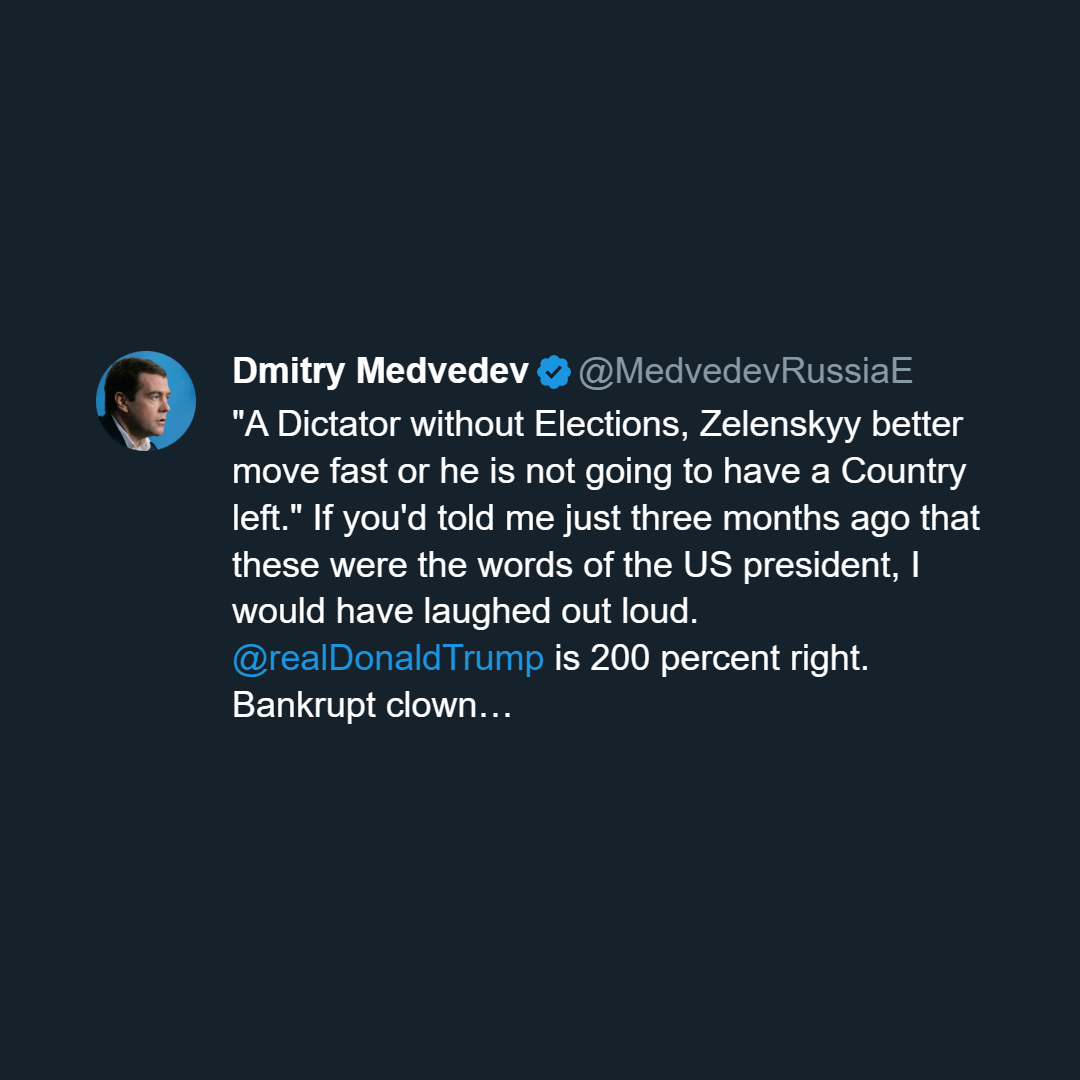Open the @realDonaldTrump mention

(x=388, y=658)
